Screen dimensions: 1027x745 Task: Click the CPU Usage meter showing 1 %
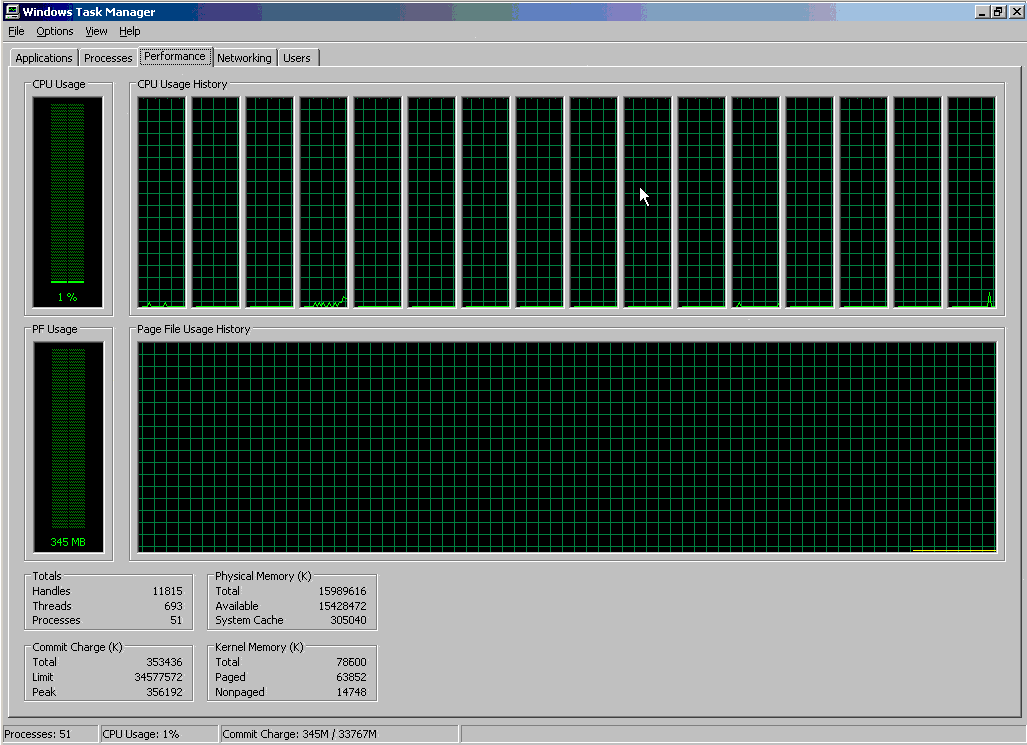point(68,202)
